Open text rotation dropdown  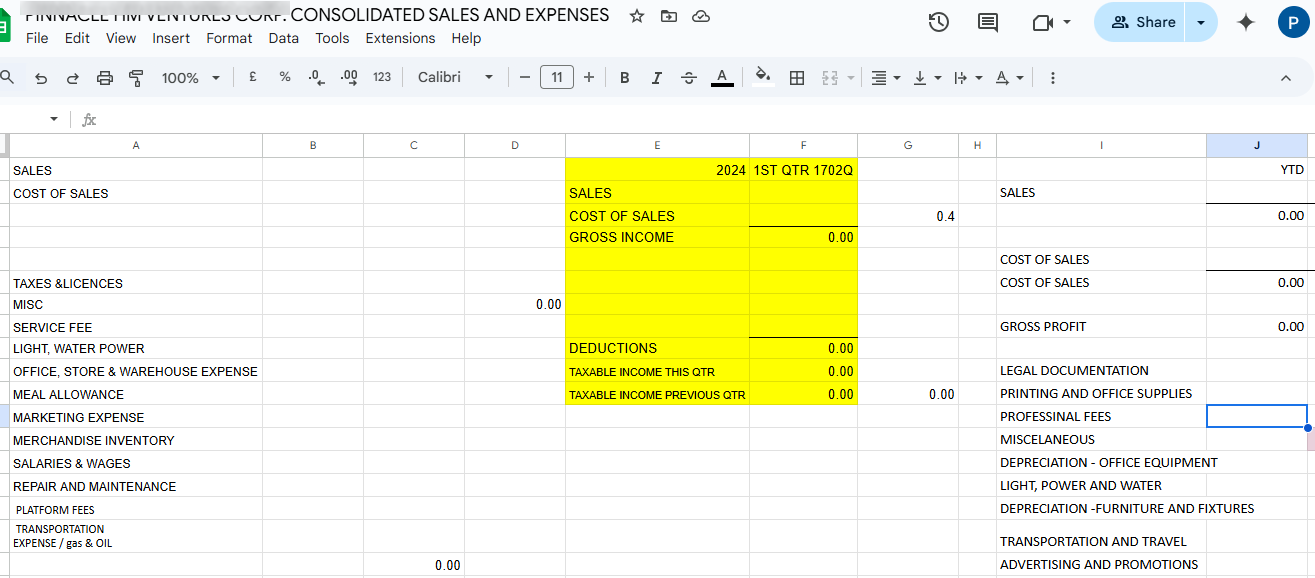tap(1009, 78)
